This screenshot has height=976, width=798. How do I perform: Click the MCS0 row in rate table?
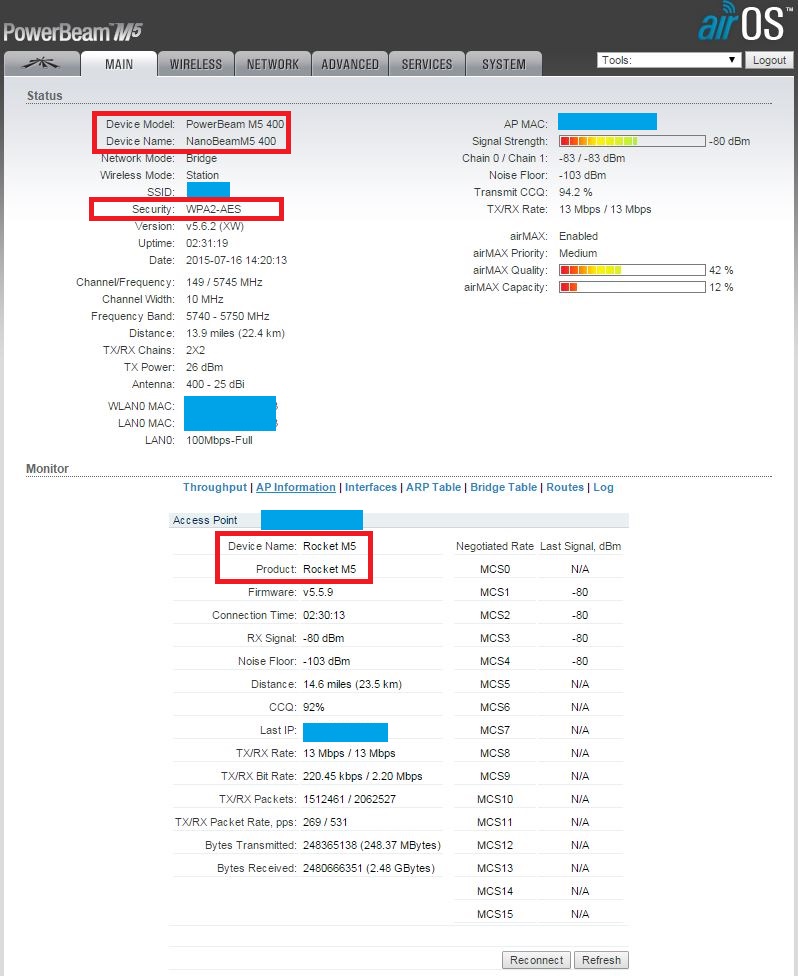point(538,569)
